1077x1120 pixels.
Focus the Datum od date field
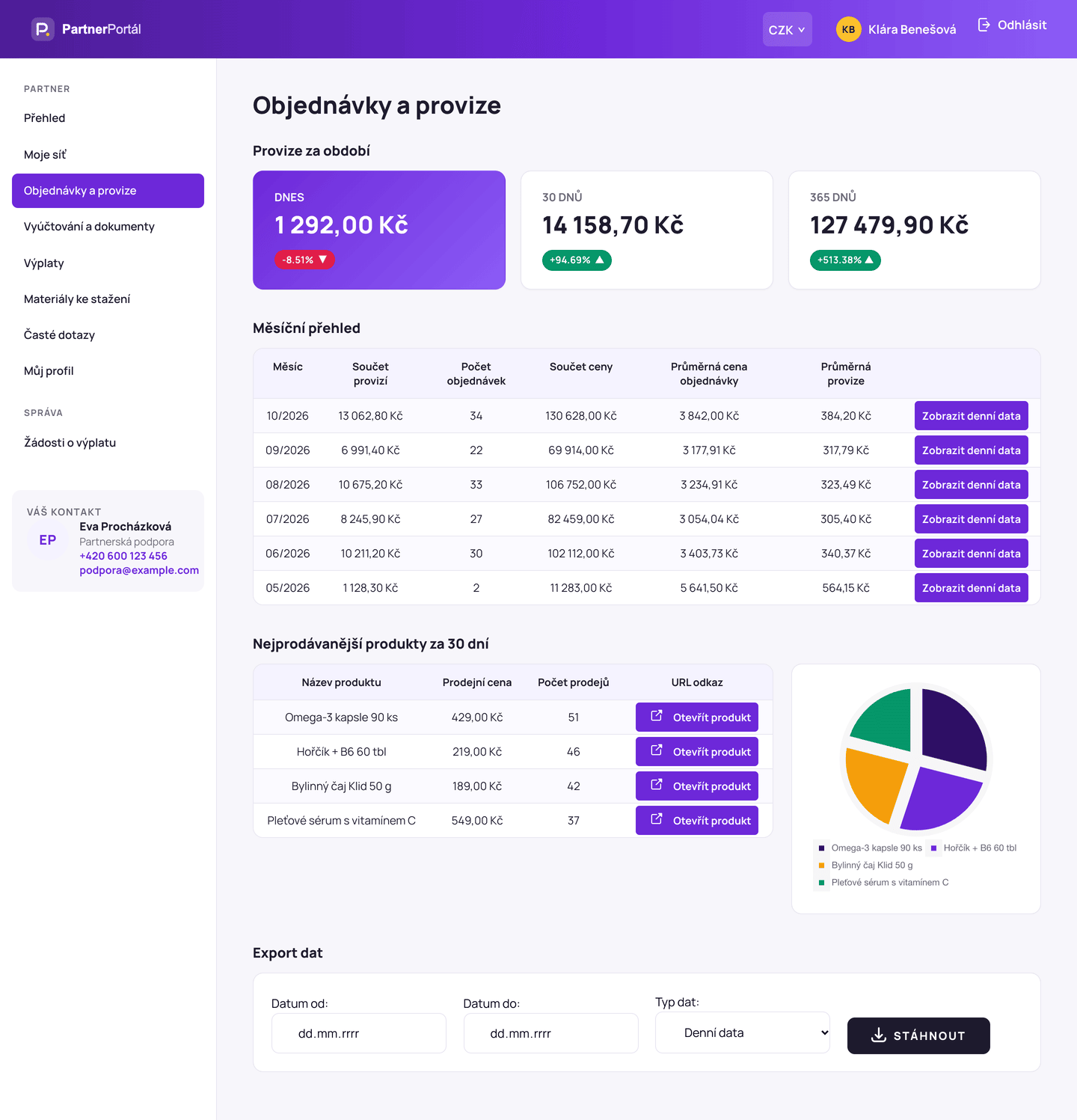click(359, 1033)
